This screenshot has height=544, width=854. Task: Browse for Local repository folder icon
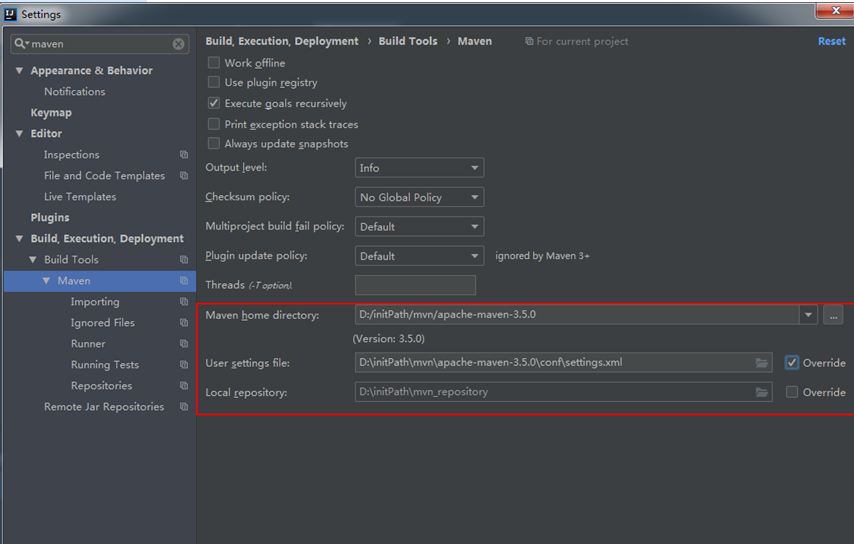761,392
